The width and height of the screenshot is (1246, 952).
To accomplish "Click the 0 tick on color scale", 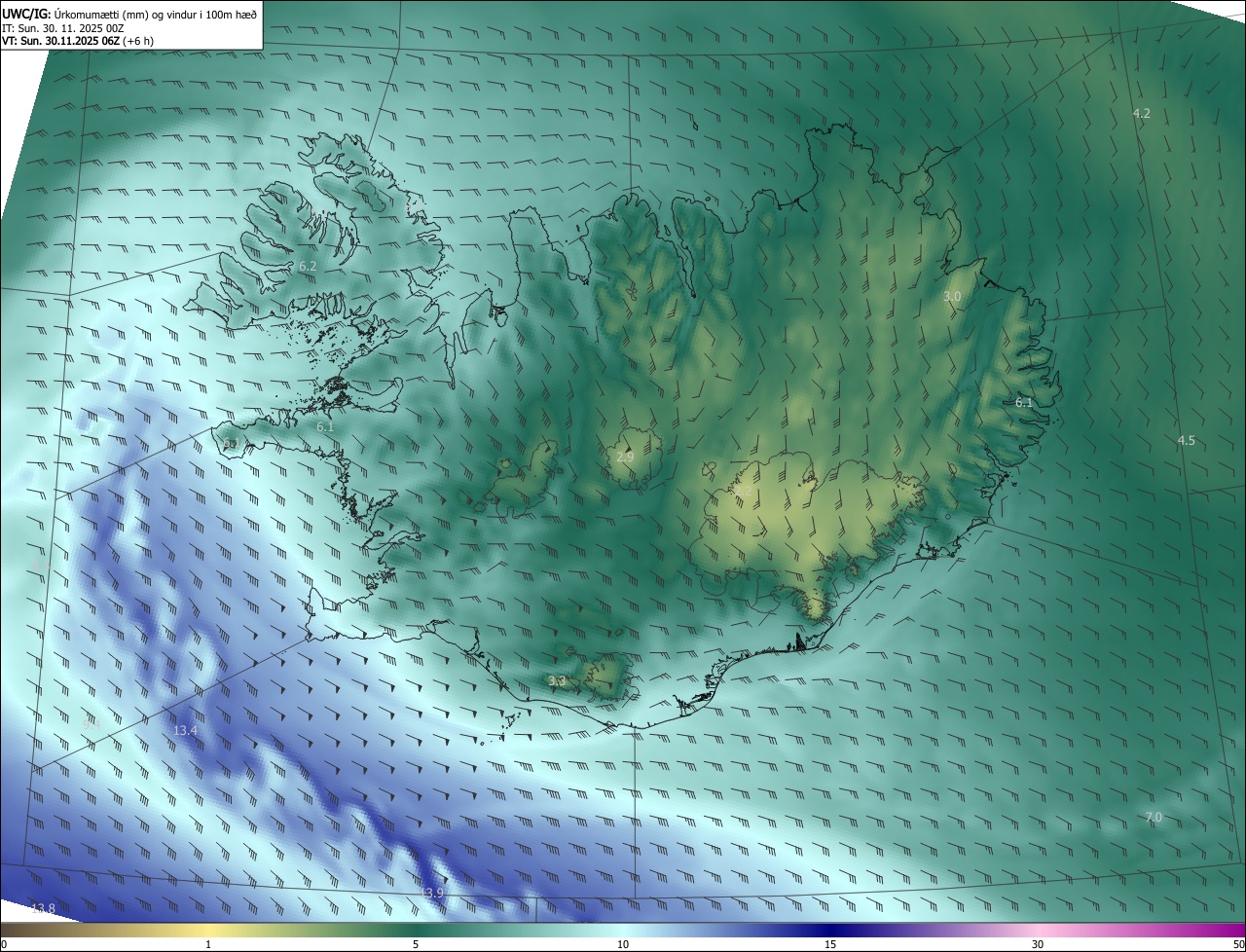I will coord(4,944).
